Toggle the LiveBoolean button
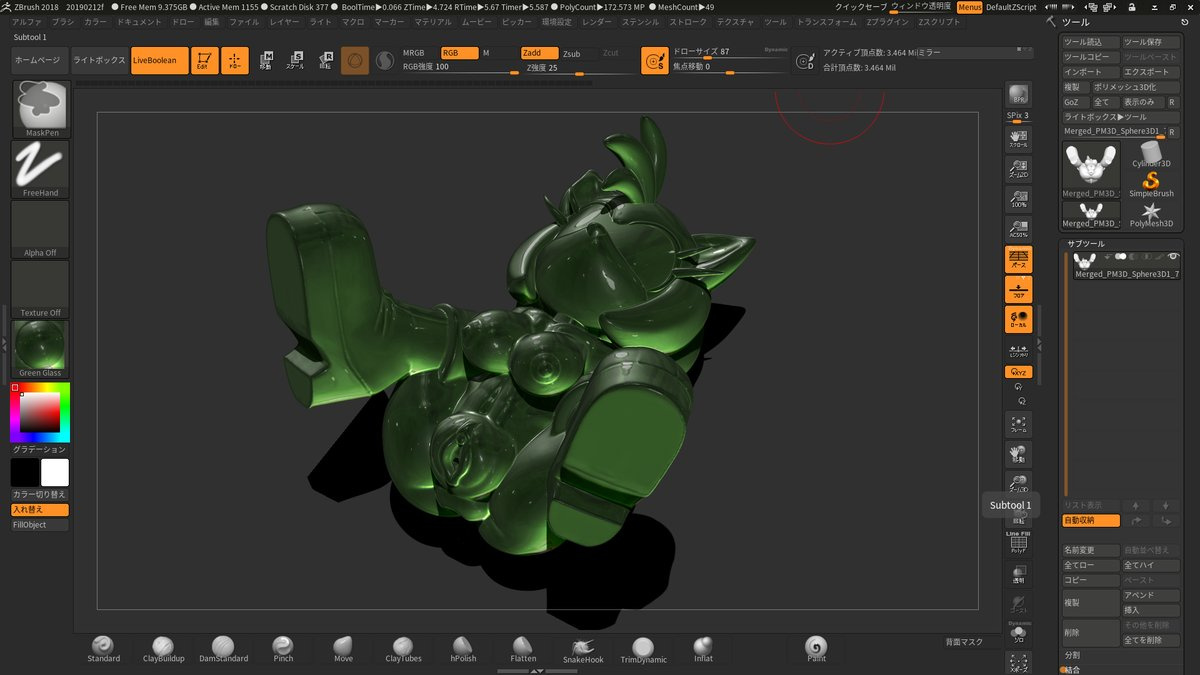This screenshot has height=675, width=1200. [x=159, y=61]
